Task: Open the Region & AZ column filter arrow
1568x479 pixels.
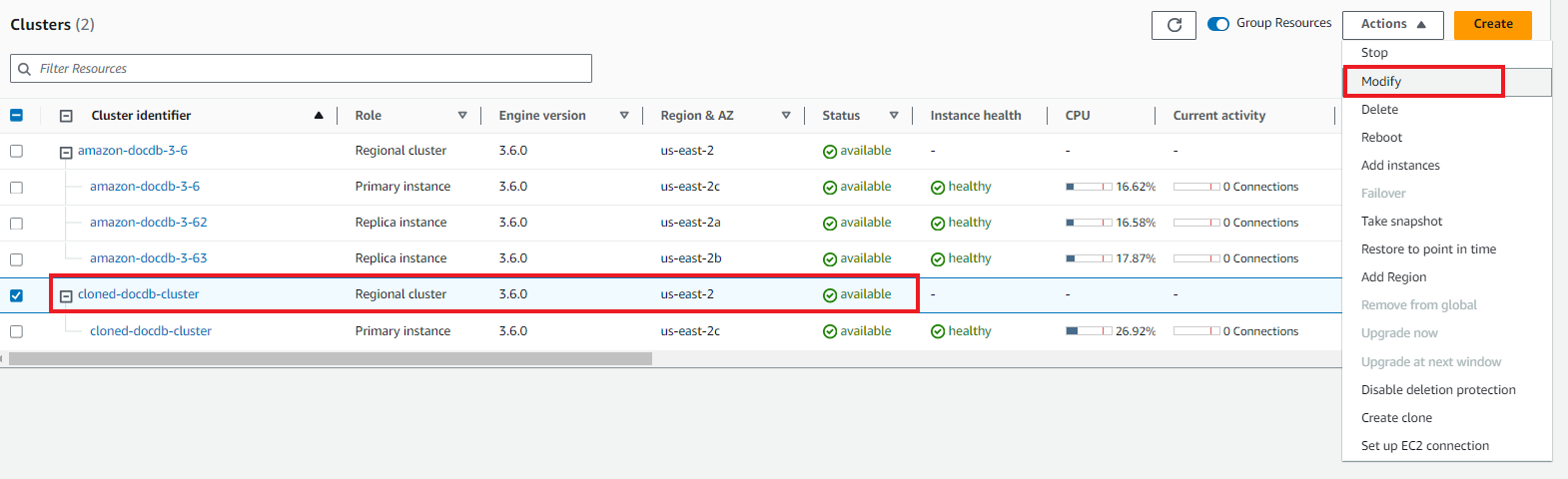Action: (x=786, y=116)
